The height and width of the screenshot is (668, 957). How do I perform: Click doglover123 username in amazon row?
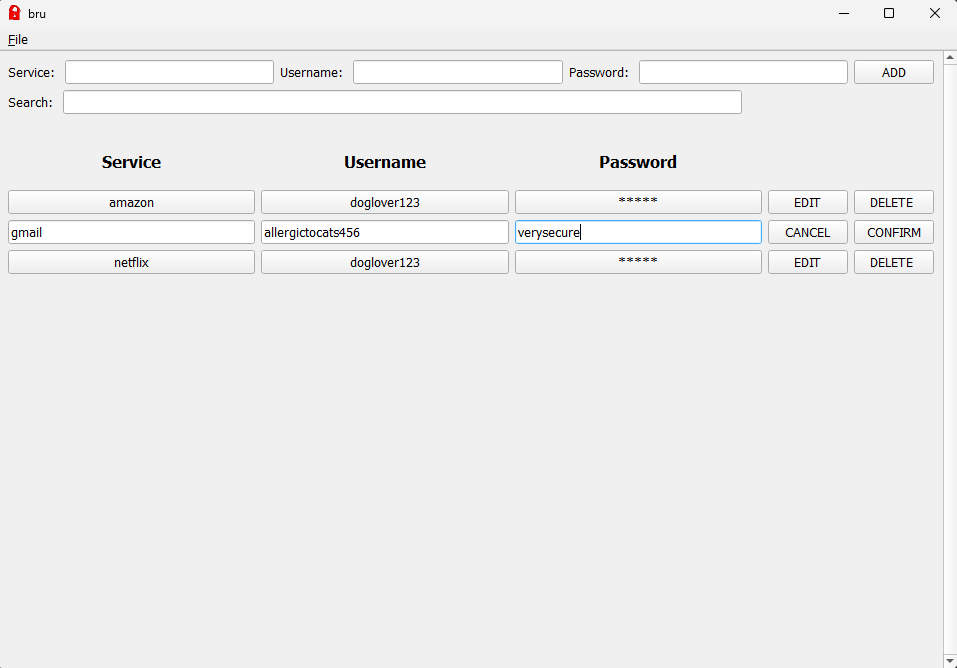pyautogui.click(x=385, y=202)
